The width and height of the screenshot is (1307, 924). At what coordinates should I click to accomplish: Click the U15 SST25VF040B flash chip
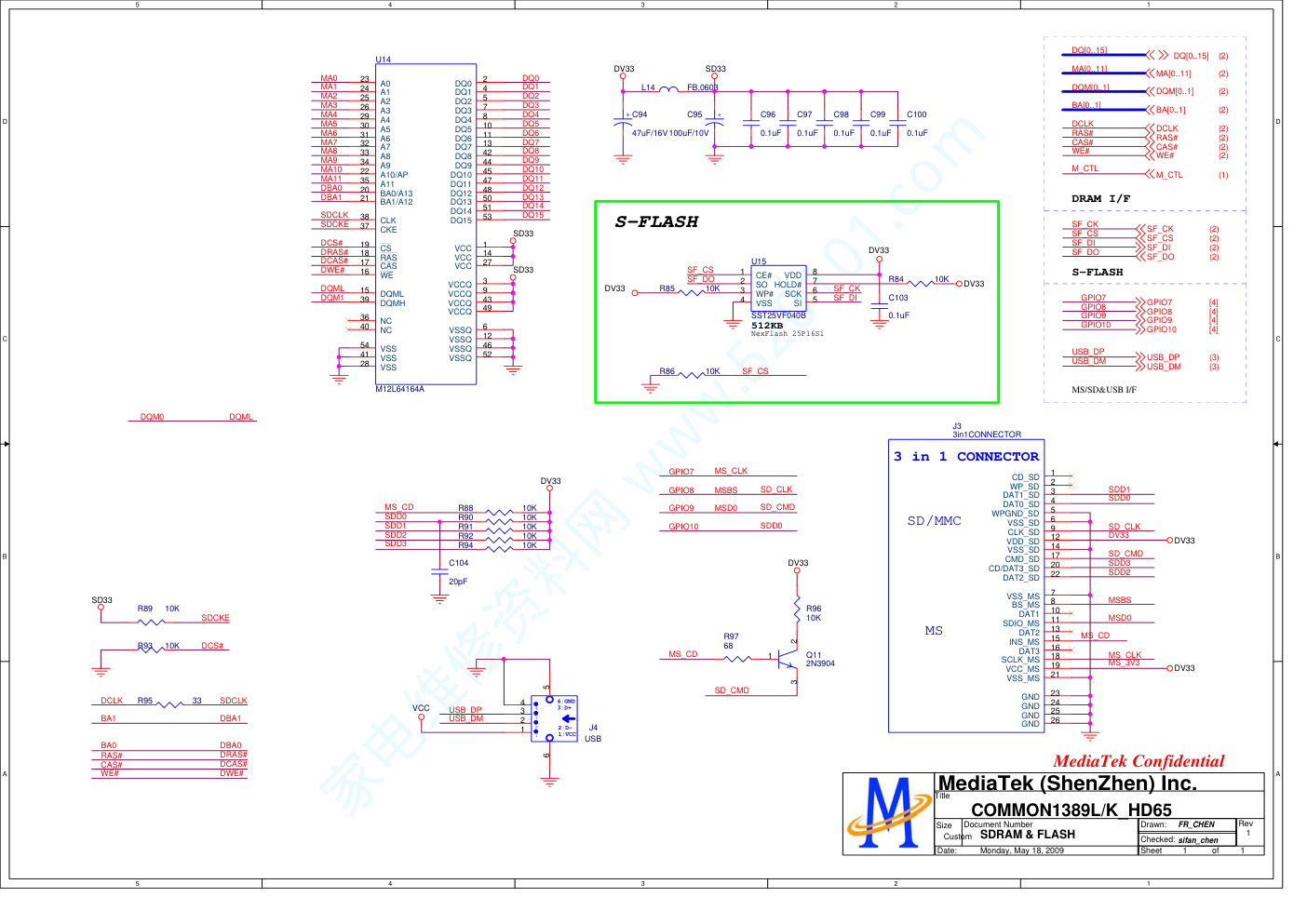pos(778,289)
